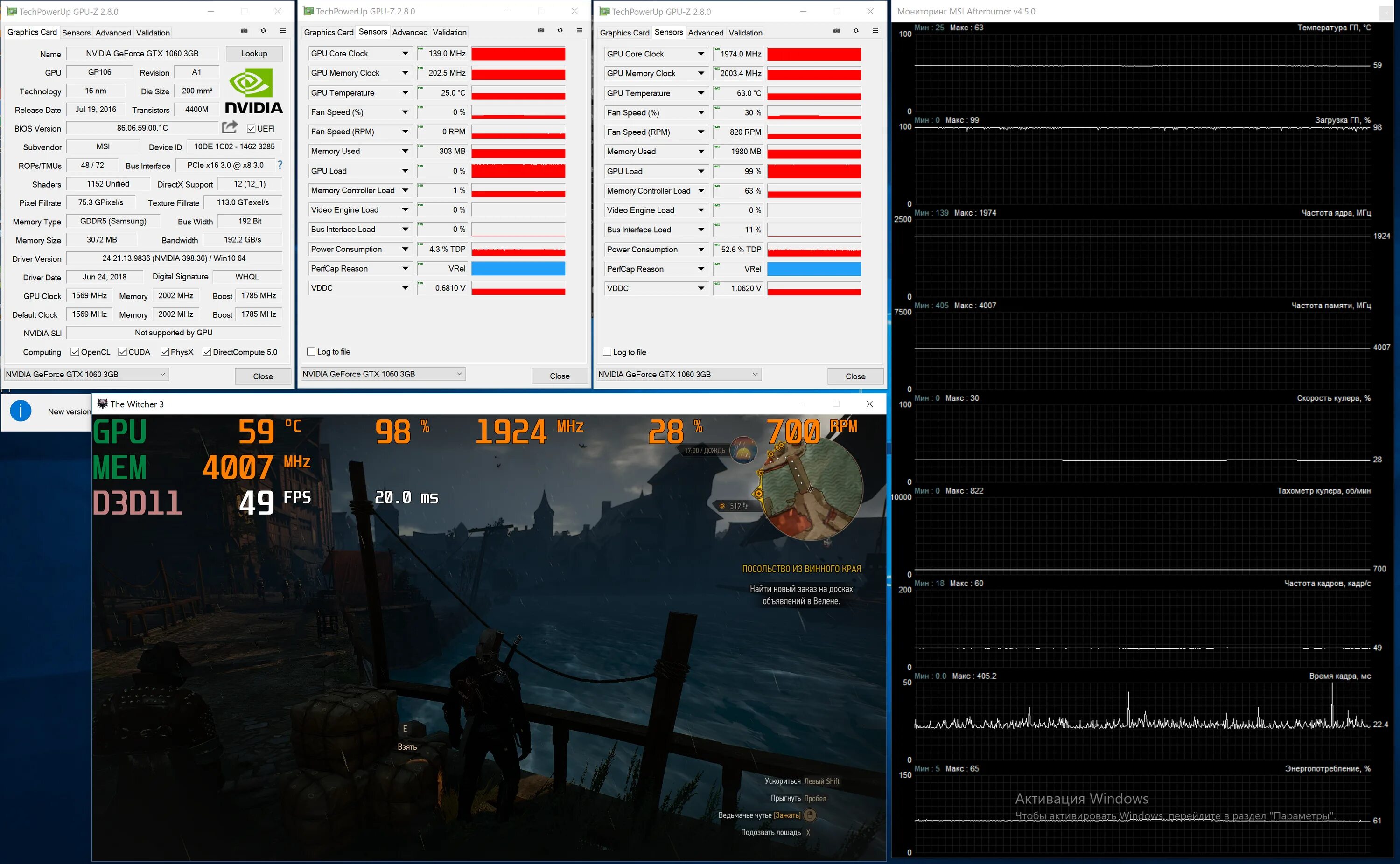Click GPU-Z app icon in middle window title bar
The image size is (1400, 864).
click(308, 11)
